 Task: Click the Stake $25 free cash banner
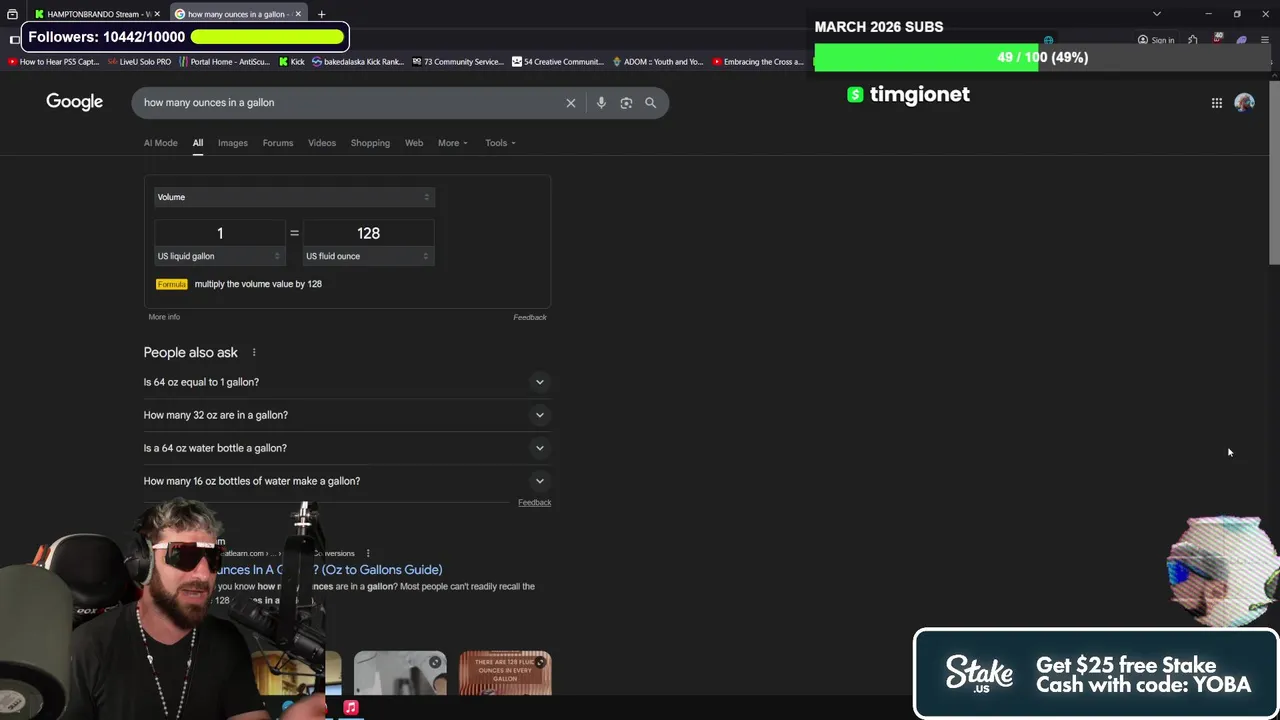click(x=1096, y=674)
